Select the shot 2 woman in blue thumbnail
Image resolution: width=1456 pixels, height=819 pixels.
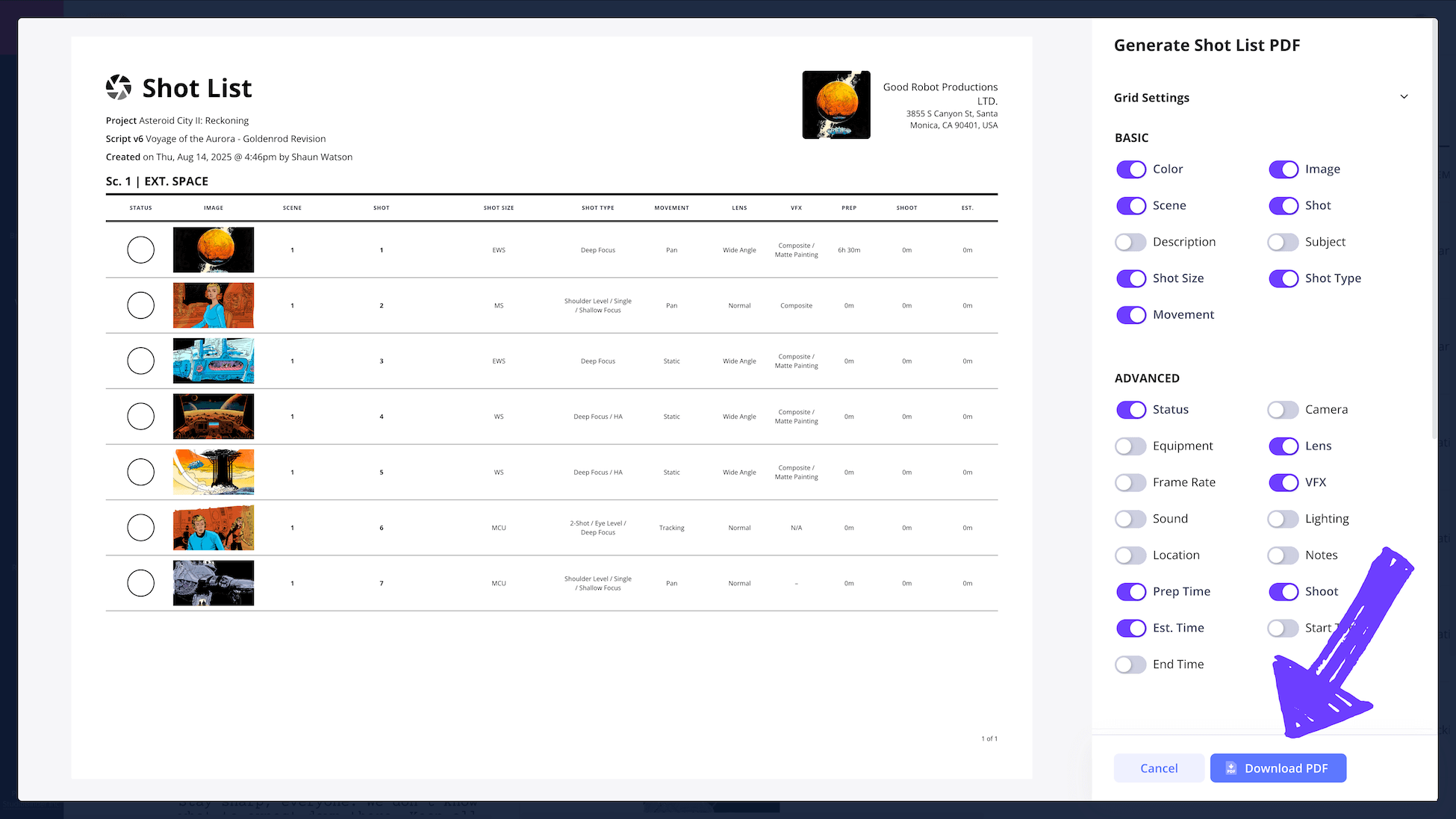(x=214, y=305)
